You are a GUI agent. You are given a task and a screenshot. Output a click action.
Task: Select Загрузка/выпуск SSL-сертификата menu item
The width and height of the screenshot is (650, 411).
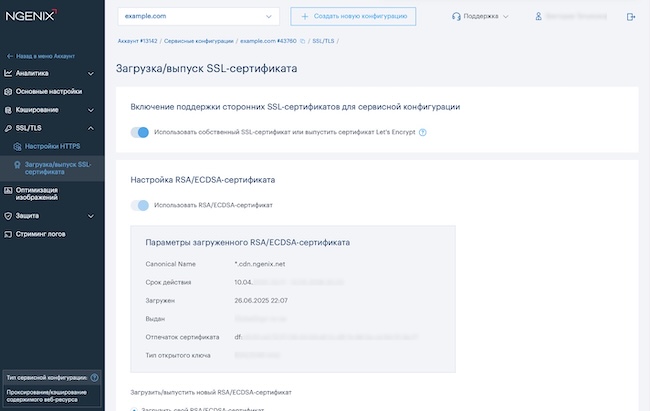(52, 168)
